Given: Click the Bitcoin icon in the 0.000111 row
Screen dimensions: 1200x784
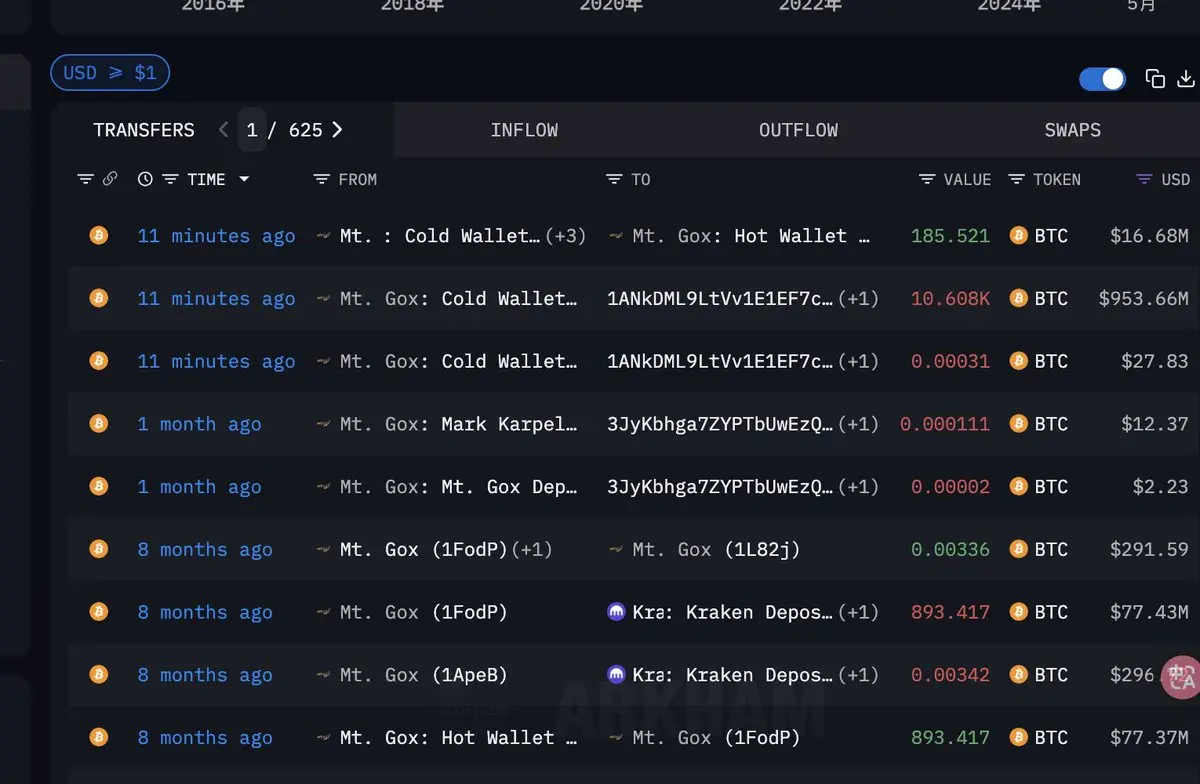Looking at the screenshot, I should coord(98,423).
